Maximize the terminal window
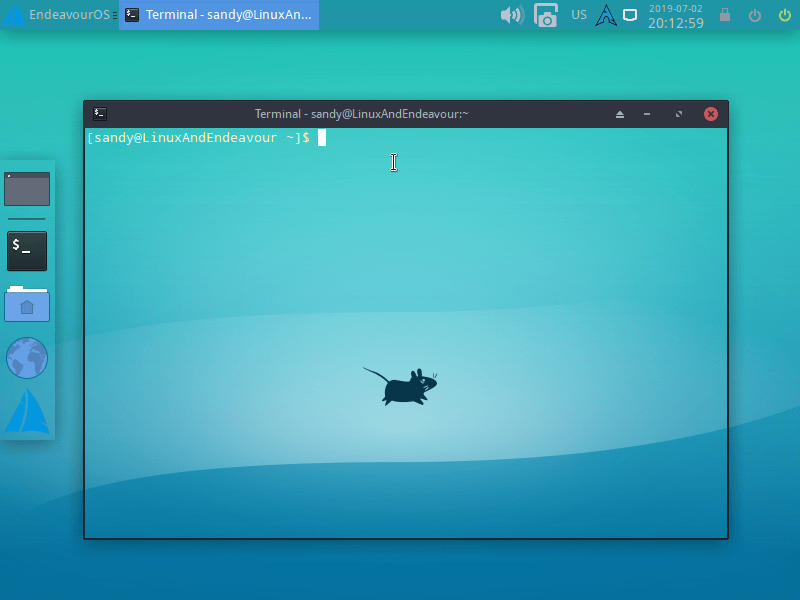 click(679, 114)
